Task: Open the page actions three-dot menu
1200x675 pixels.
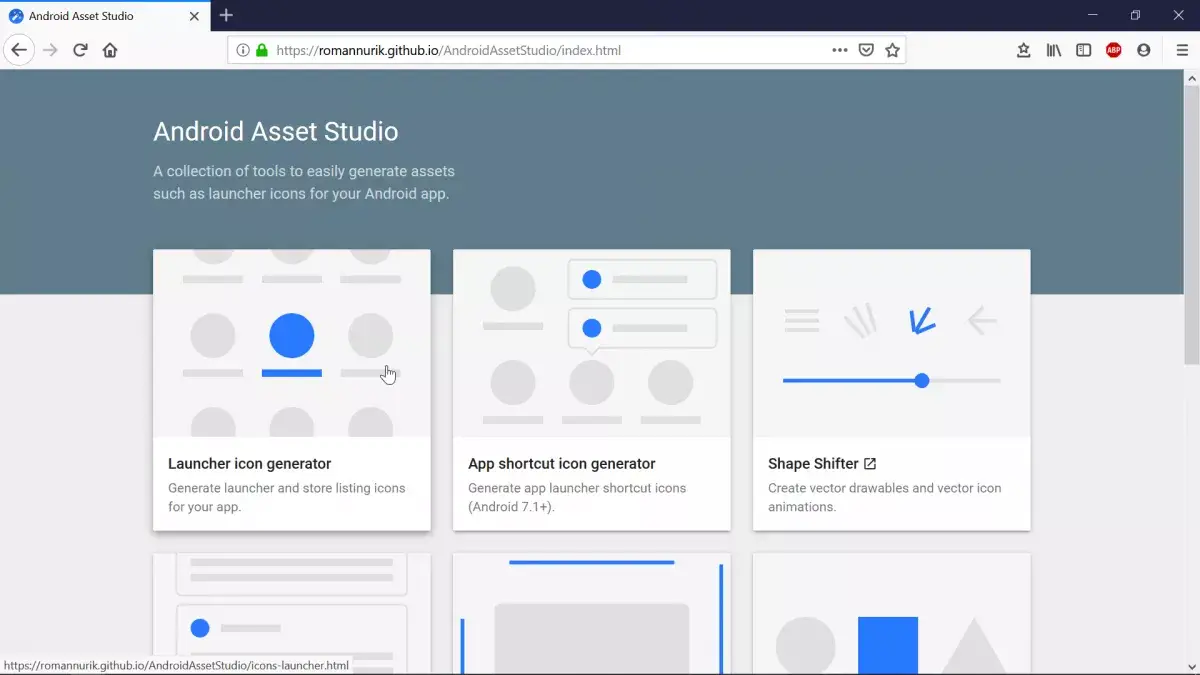Action: point(839,50)
